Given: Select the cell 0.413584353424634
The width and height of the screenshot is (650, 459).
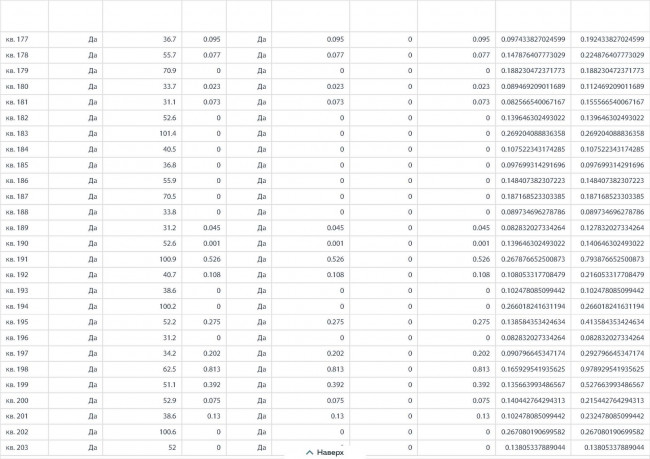Looking at the screenshot, I should (x=612, y=322).
